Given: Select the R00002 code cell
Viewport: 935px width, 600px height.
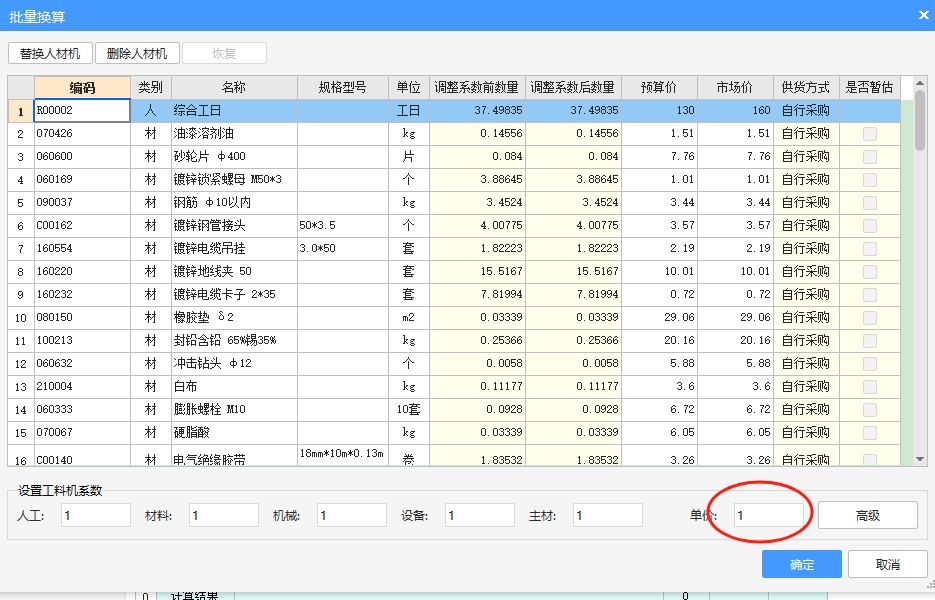Looking at the screenshot, I should point(82,110).
